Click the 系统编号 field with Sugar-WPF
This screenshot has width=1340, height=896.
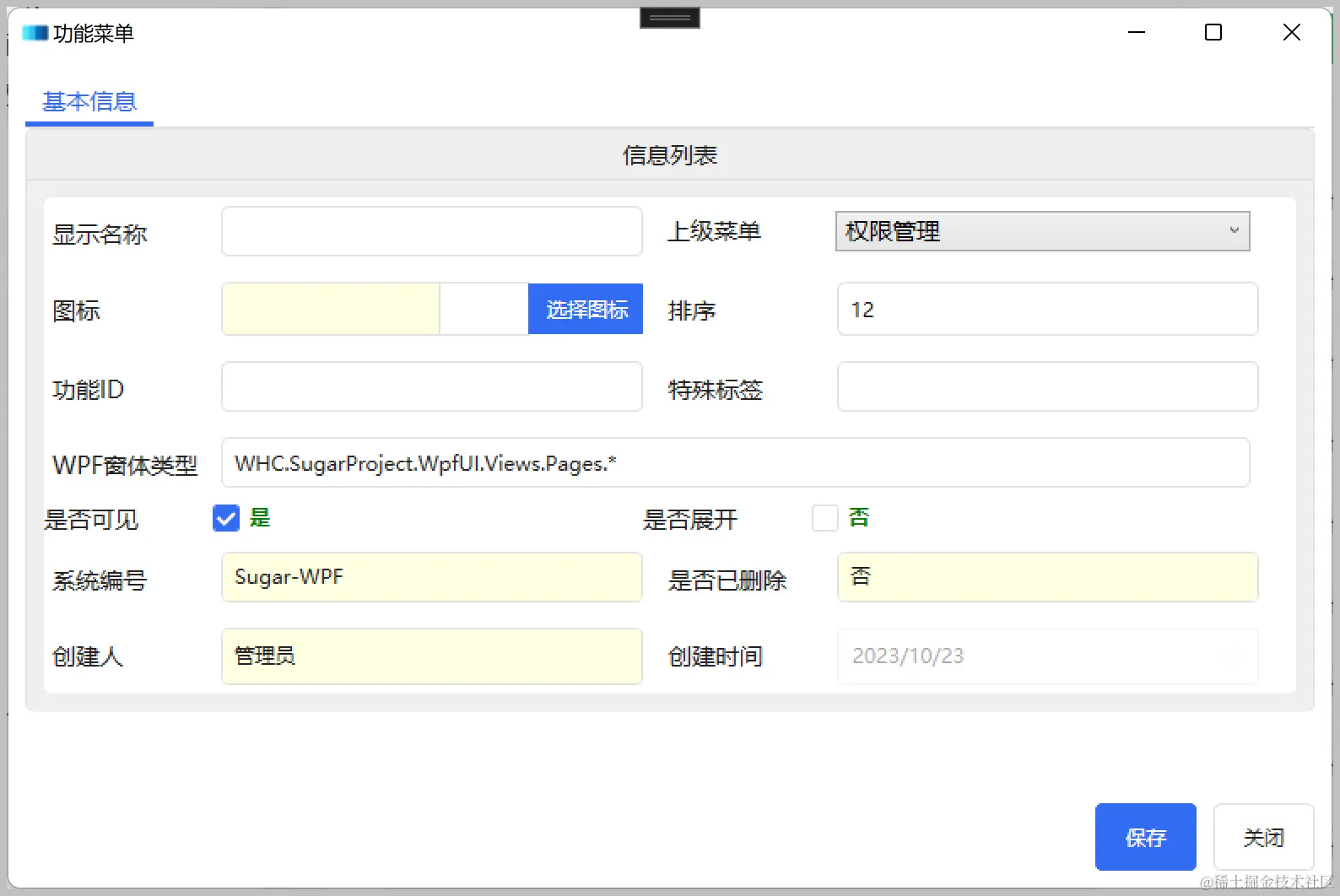pos(432,577)
